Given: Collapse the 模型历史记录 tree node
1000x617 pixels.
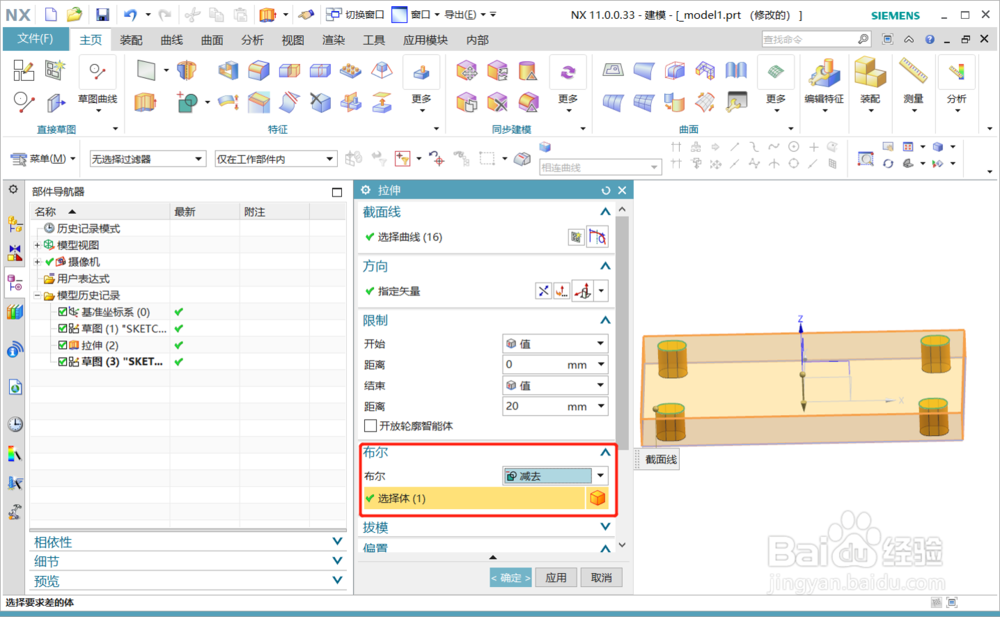Looking at the screenshot, I should pos(37,295).
